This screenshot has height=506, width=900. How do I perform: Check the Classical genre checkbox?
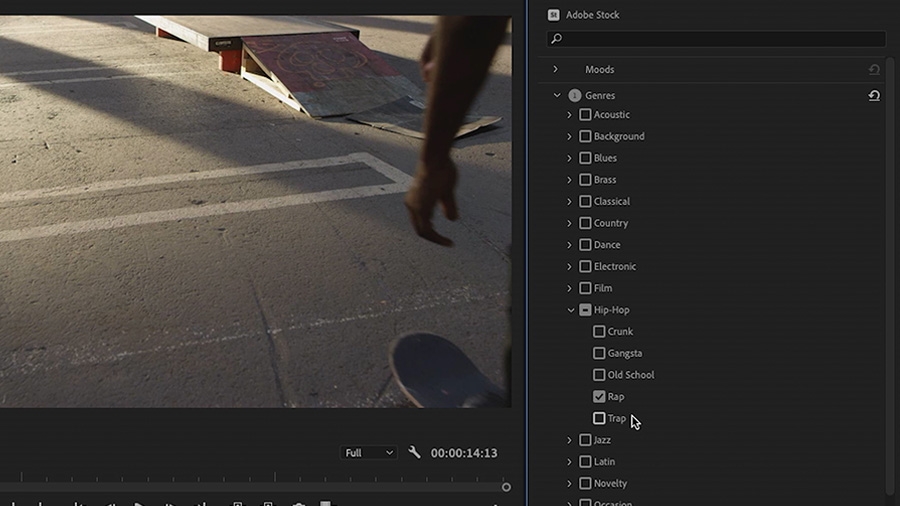585,201
